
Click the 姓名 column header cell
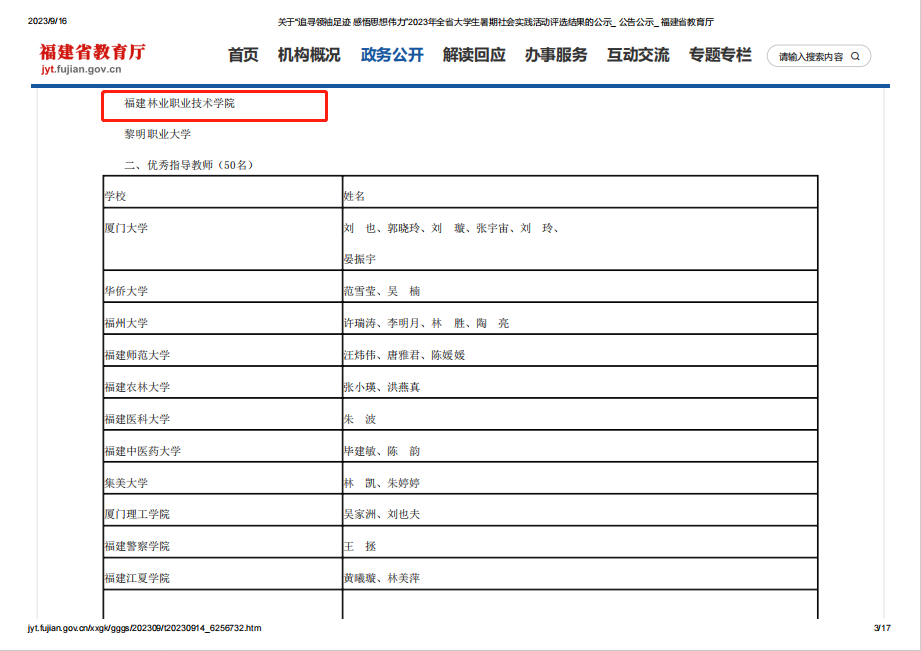(580, 192)
